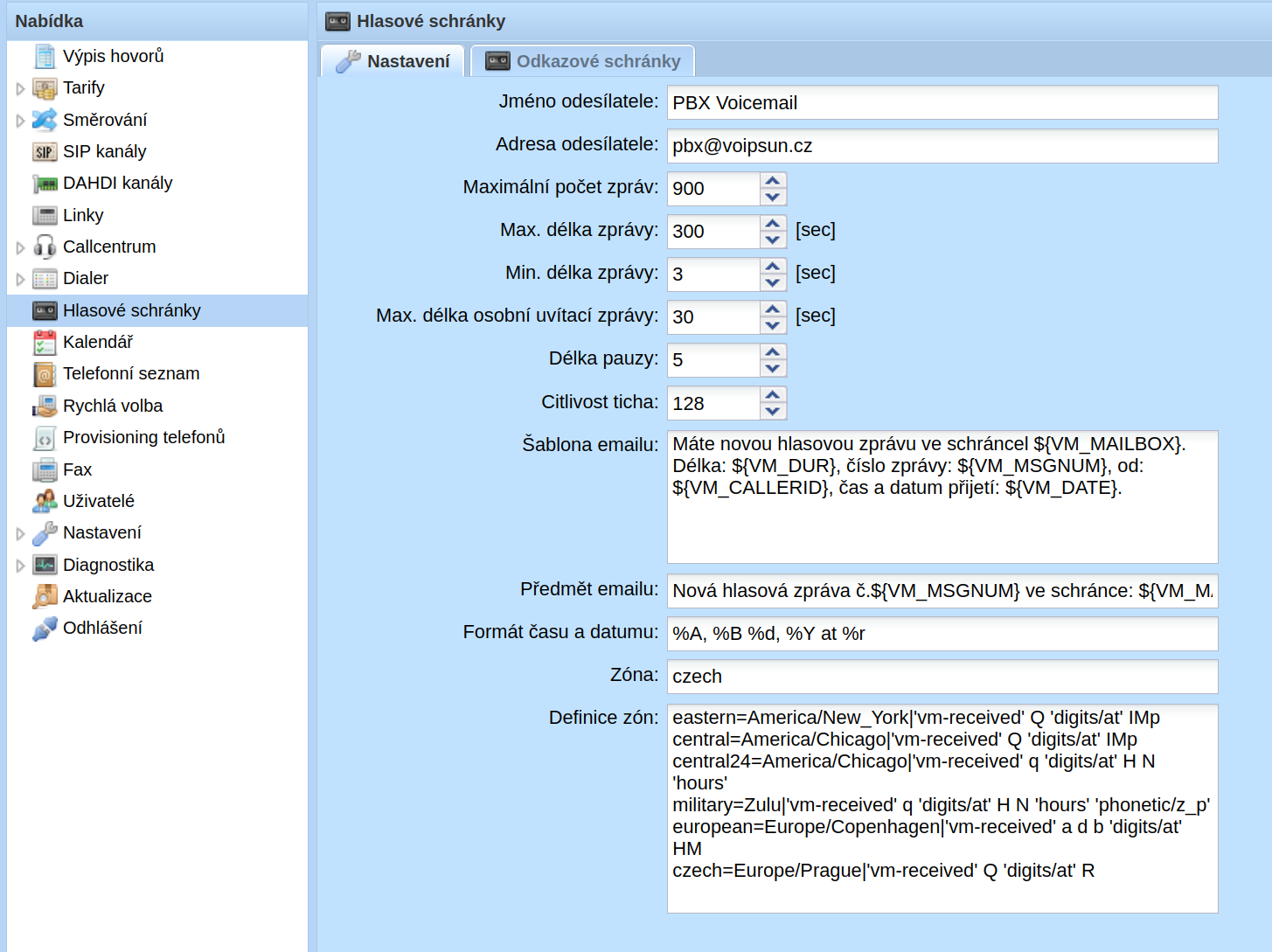Click the Provisioning telefonů document icon
This screenshot has width=1272, height=952.
pos(45,438)
